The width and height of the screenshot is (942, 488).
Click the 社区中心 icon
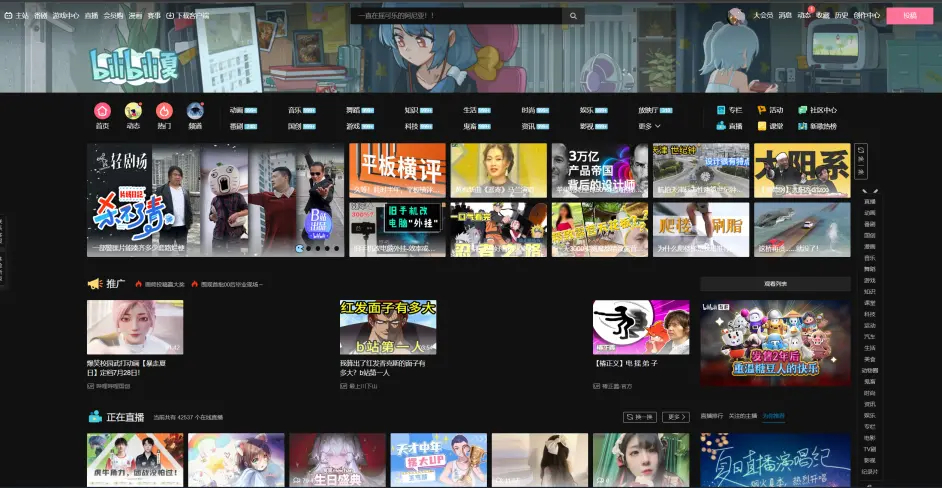coord(802,110)
